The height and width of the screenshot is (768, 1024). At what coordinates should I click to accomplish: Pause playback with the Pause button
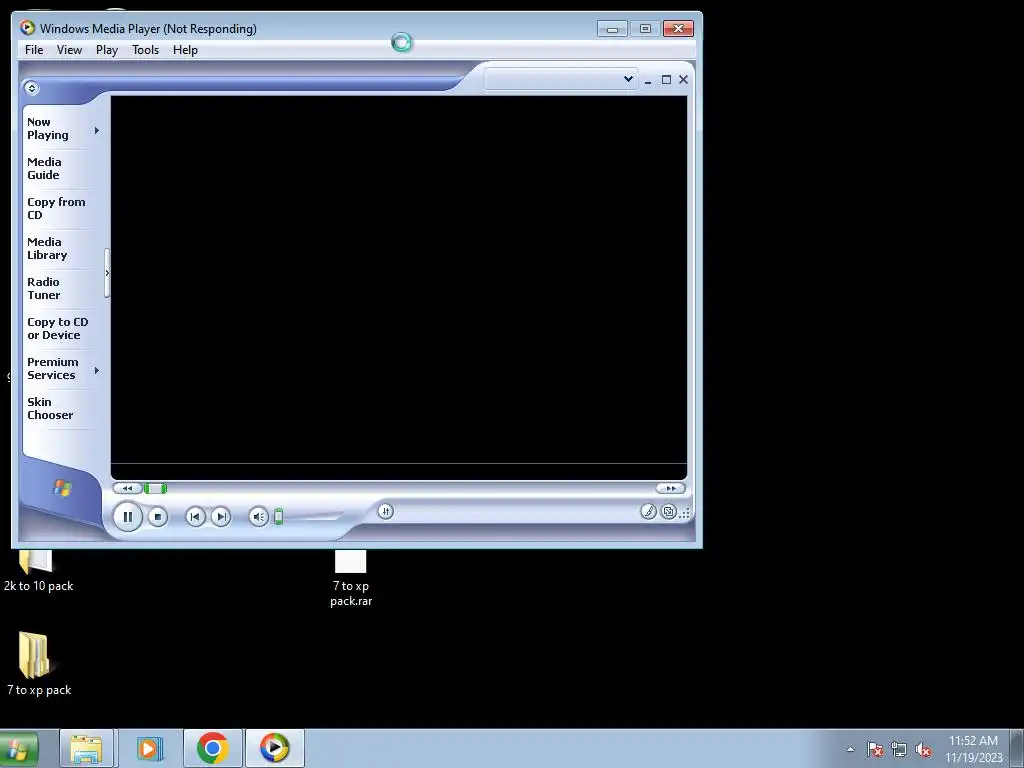click(127, 517)
